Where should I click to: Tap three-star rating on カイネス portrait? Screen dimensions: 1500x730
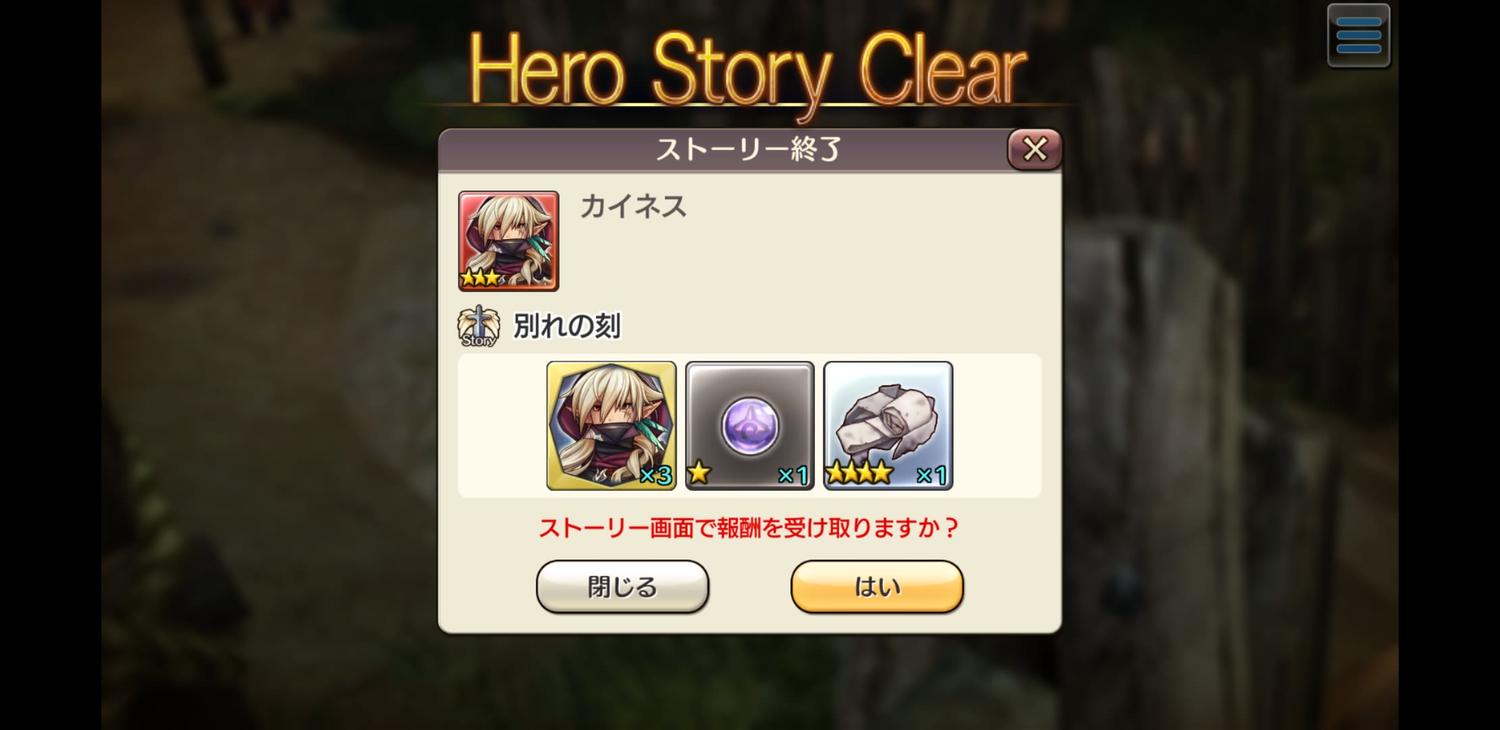(481, 278)
